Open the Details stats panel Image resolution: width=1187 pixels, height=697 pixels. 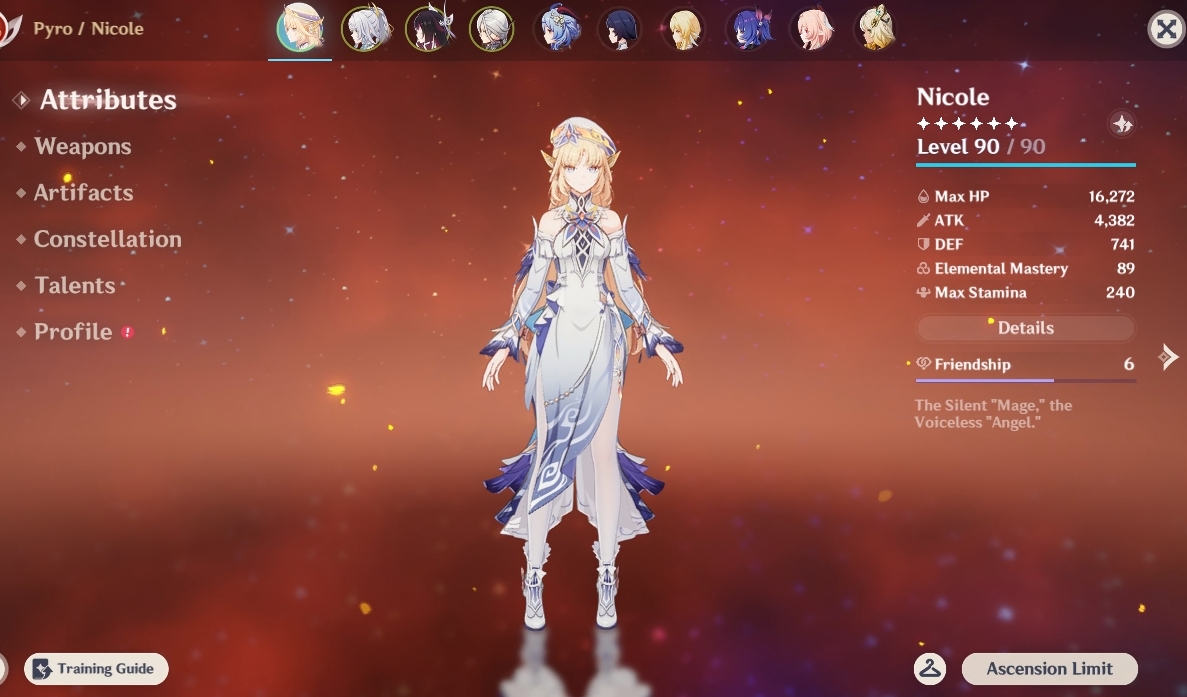1026,328
